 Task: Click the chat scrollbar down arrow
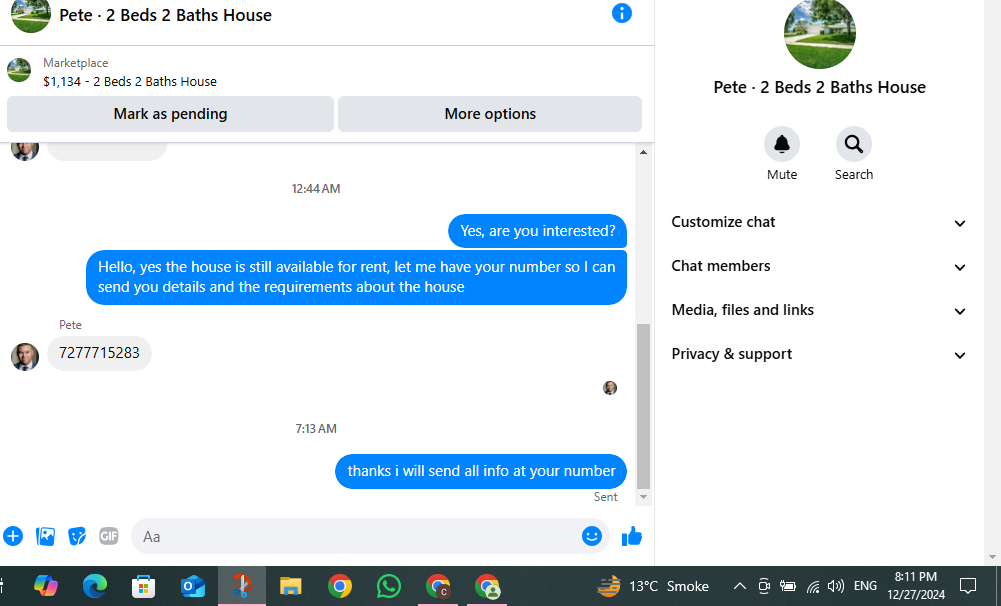[644, 497]
